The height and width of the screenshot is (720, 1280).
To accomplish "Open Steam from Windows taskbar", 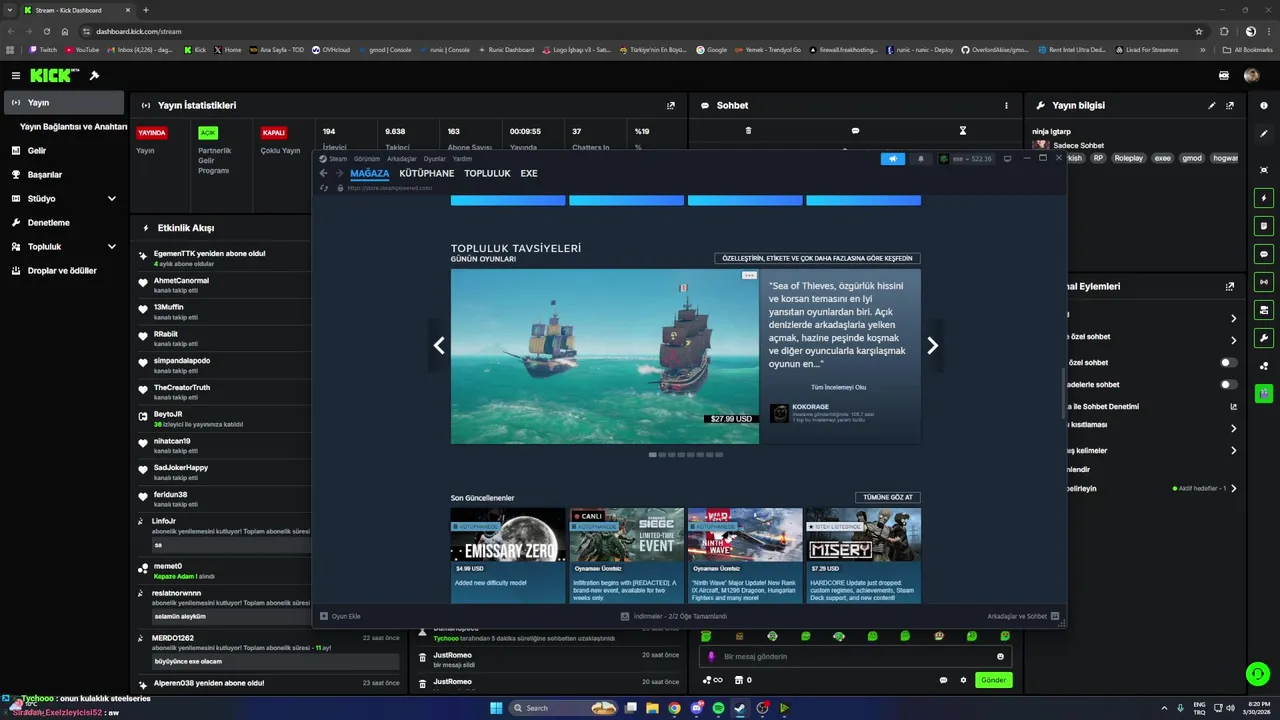I will coord(740,708).
